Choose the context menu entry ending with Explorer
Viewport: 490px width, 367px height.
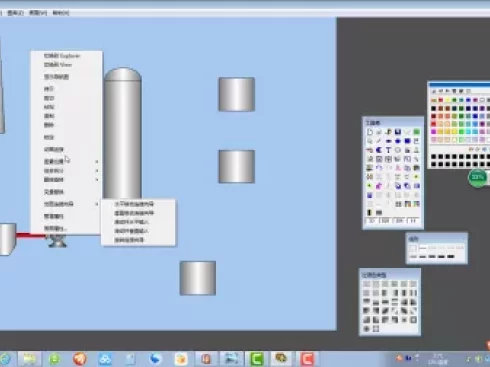point(62,56)
